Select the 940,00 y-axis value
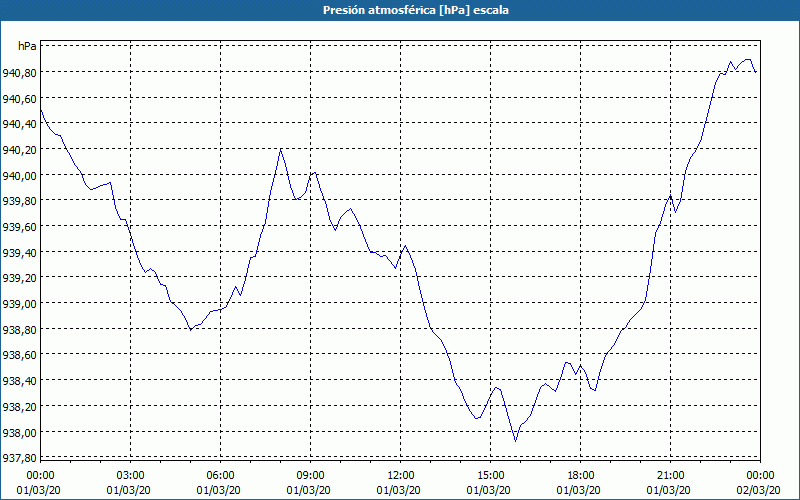 coord(19,176)
